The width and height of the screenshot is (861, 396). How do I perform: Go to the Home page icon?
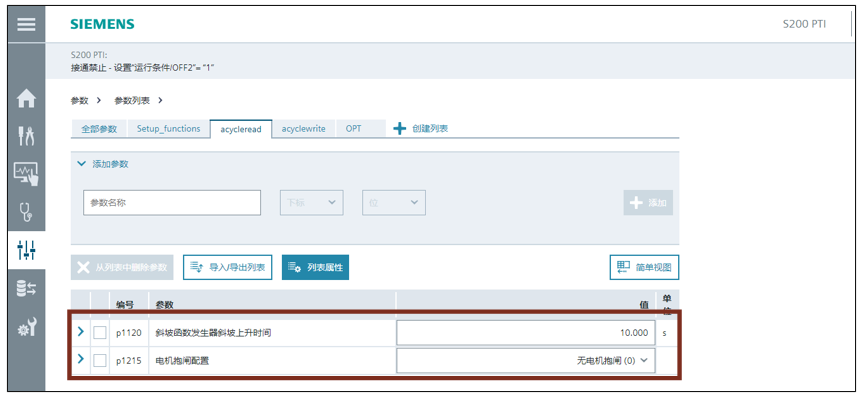pos(26,99)
